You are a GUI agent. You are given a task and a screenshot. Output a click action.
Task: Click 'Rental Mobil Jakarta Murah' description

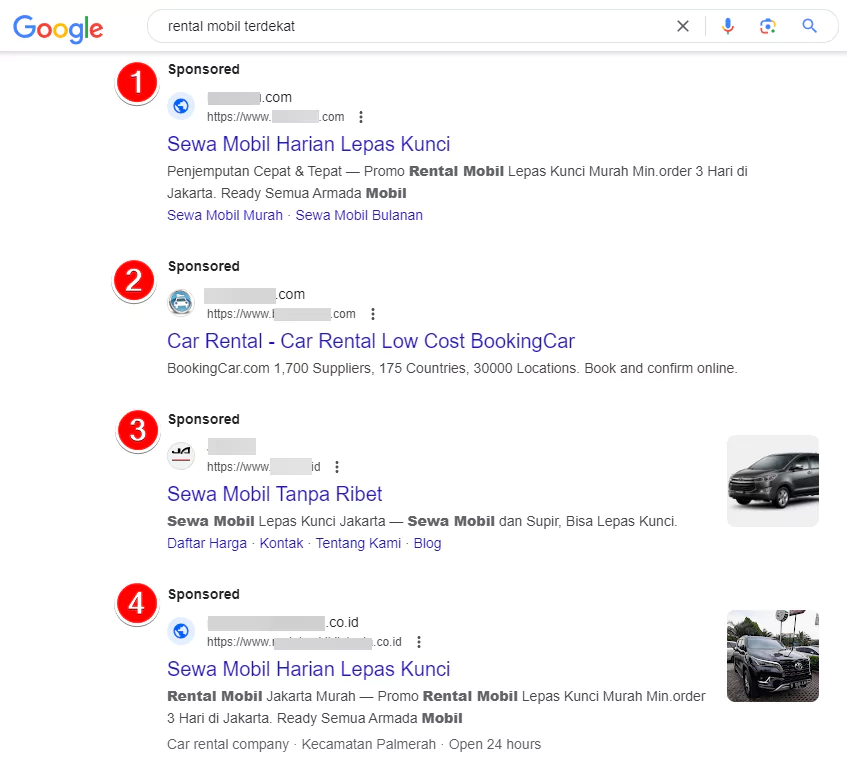click(436, 707)
